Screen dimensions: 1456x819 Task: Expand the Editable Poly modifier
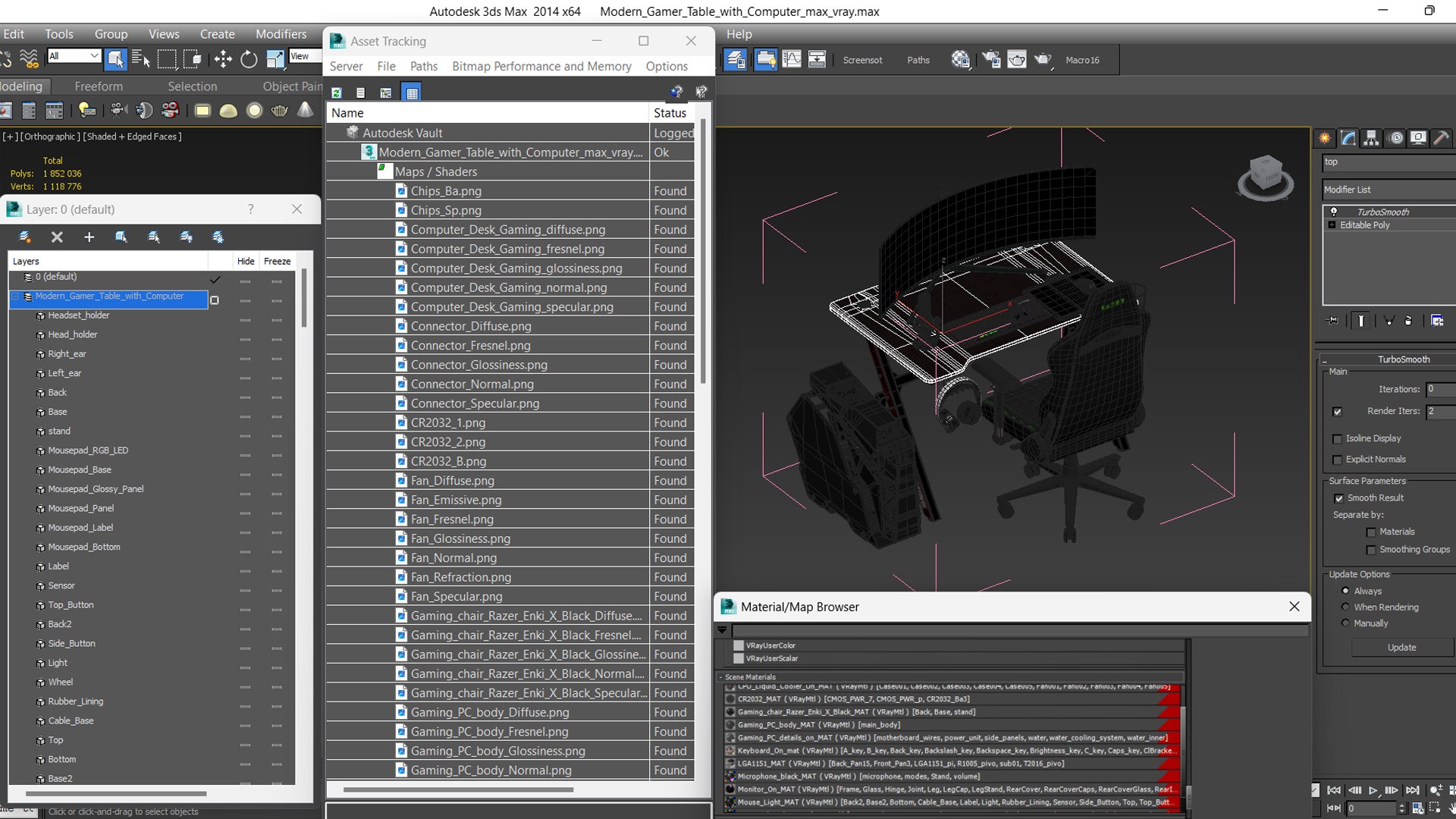click(1332, 225)
